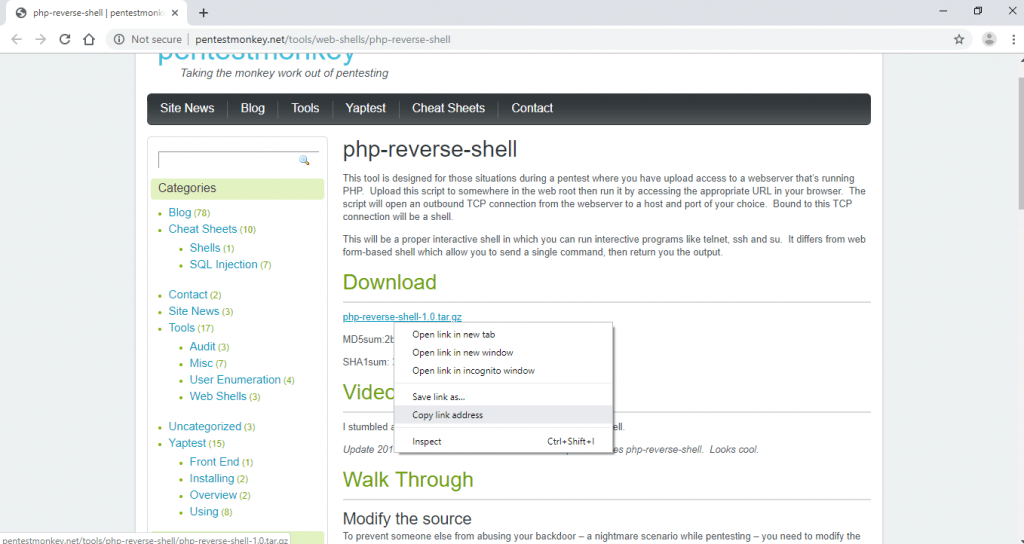Open the Shells subcategory link

tap(205, 248)
